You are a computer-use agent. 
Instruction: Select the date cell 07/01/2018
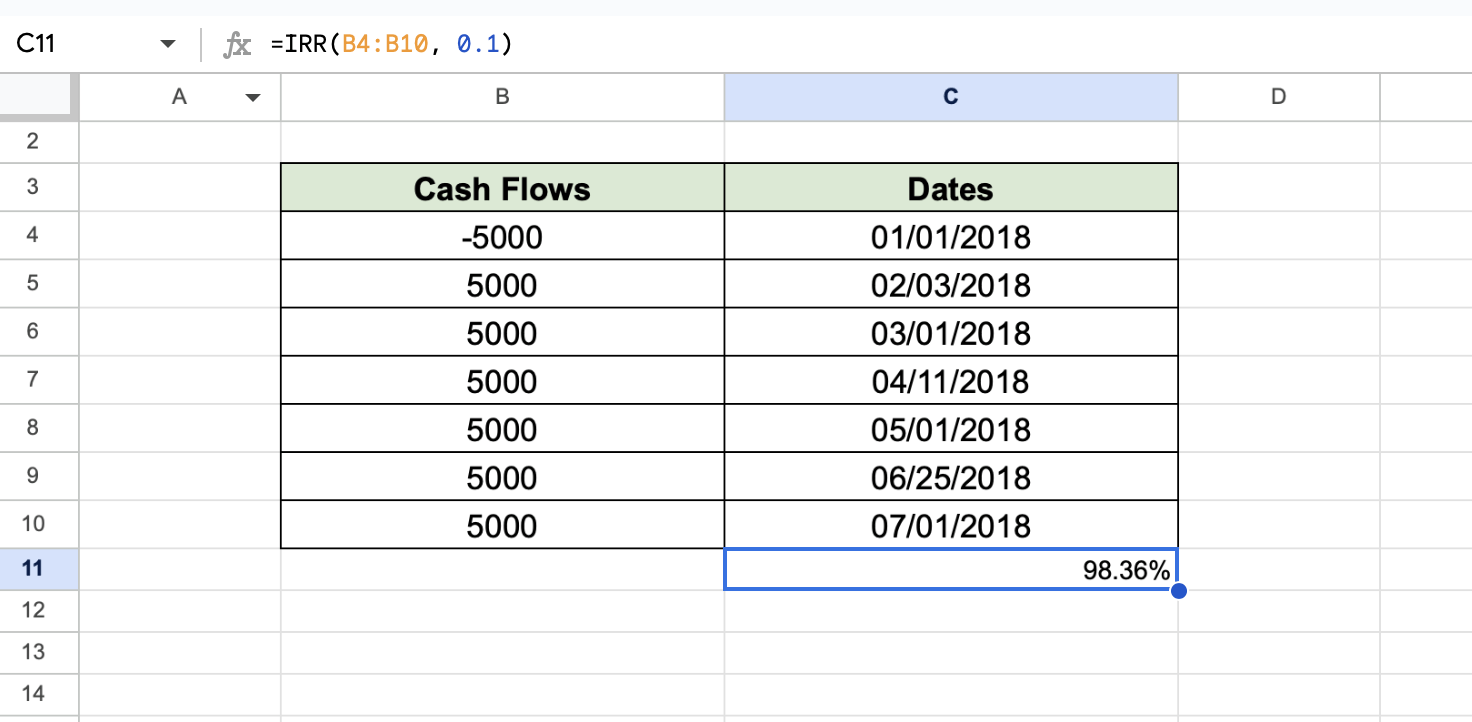pyautogui.click(x=950, y=525)
